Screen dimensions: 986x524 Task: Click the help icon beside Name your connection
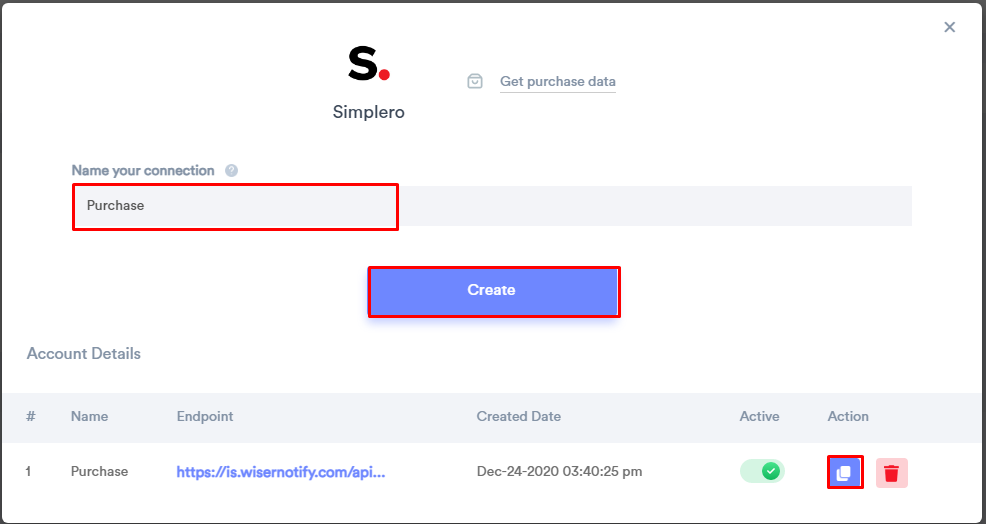(231, 170)
